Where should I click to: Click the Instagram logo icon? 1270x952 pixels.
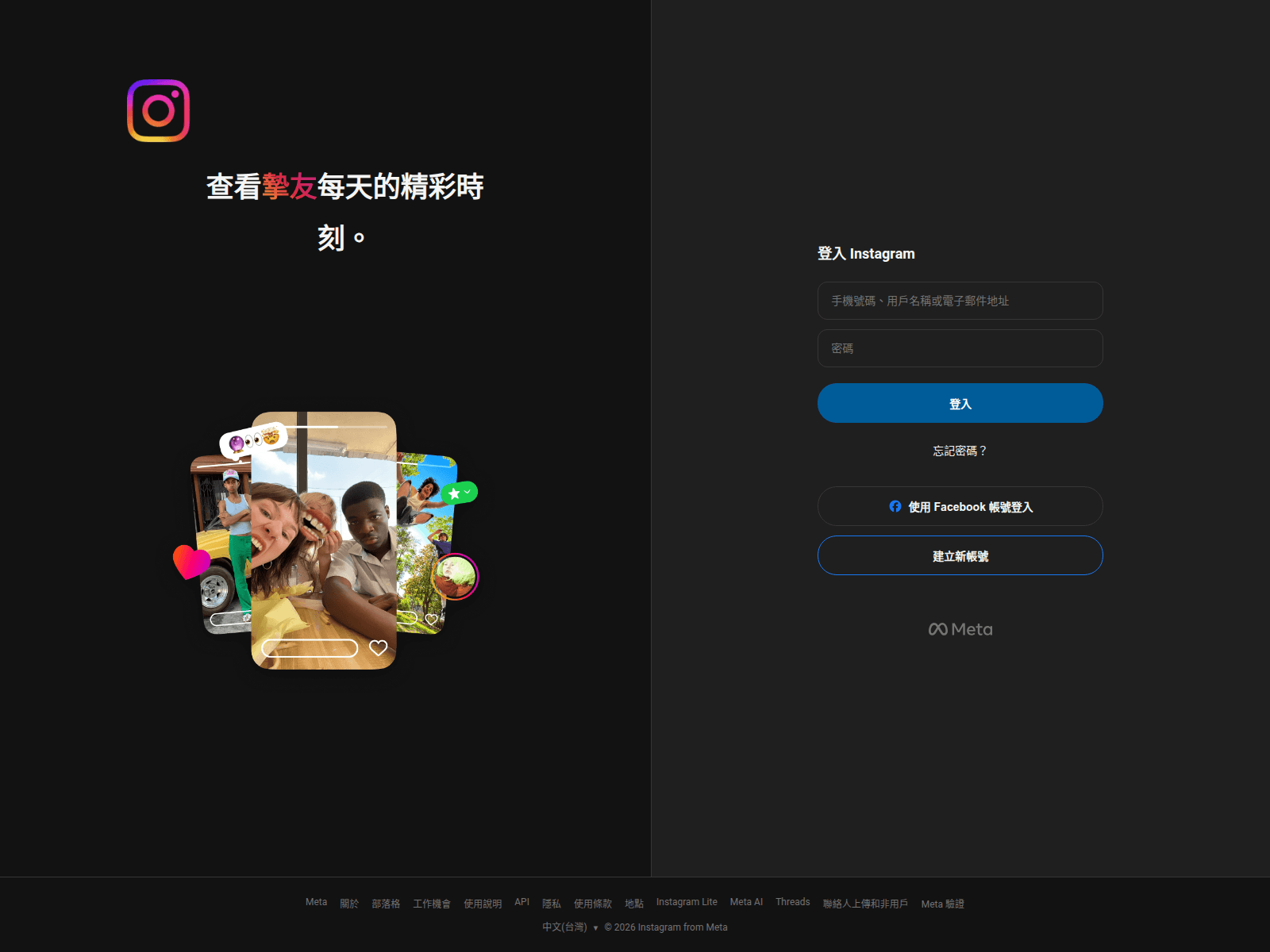coord(159,111)
